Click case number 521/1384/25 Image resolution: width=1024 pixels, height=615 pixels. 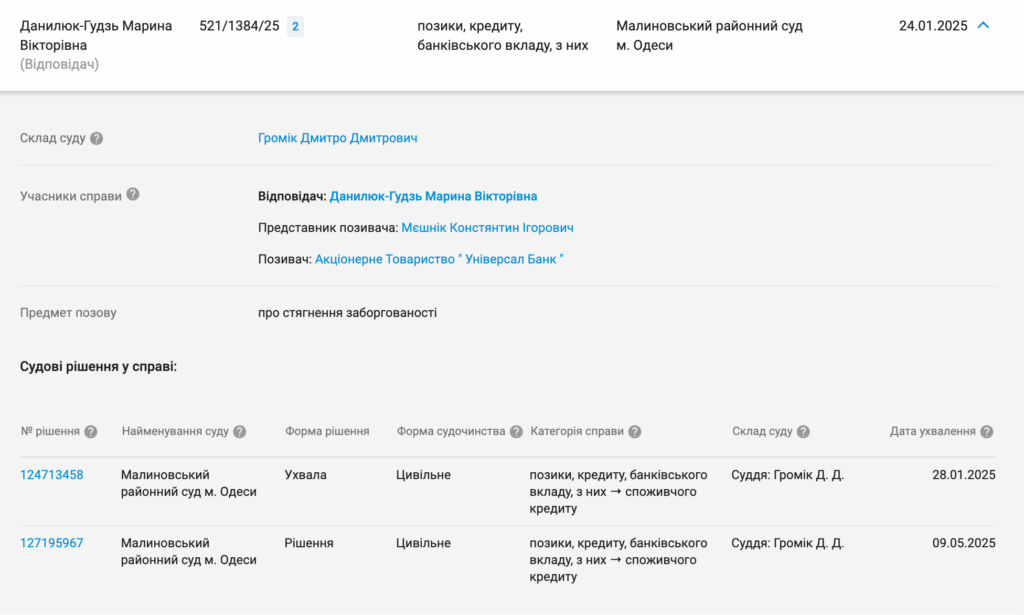click(239, 27)
